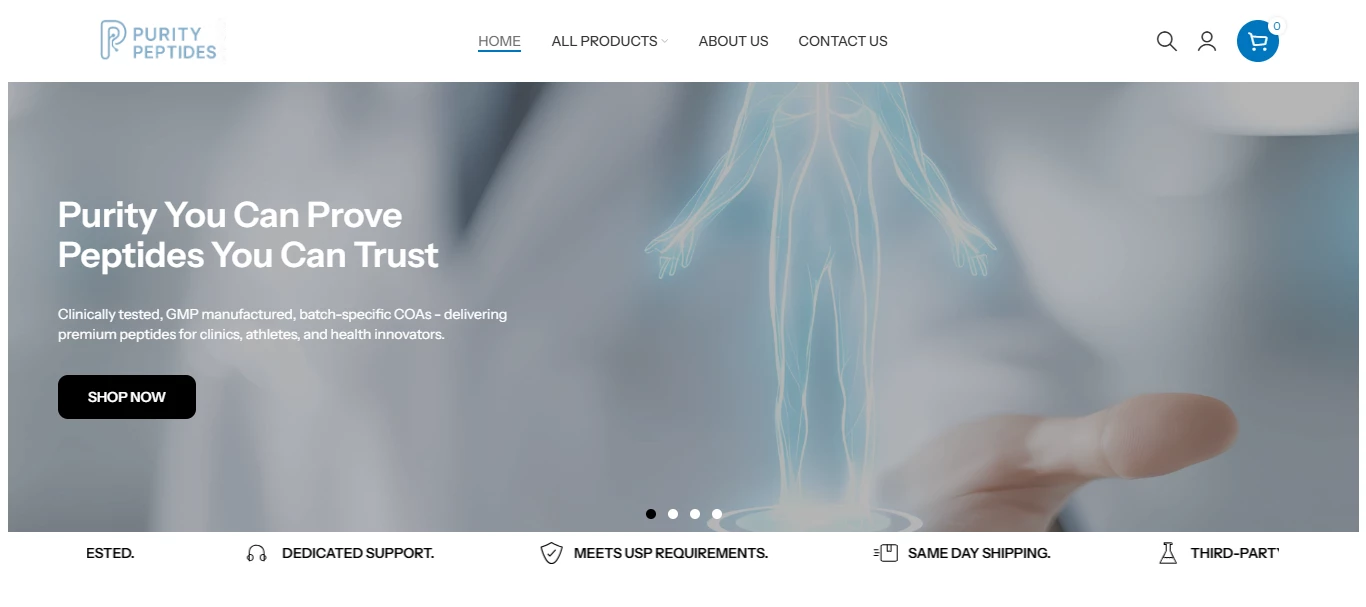Select the third carousel slide dot

pyautogui.click(x=695, y=514)
